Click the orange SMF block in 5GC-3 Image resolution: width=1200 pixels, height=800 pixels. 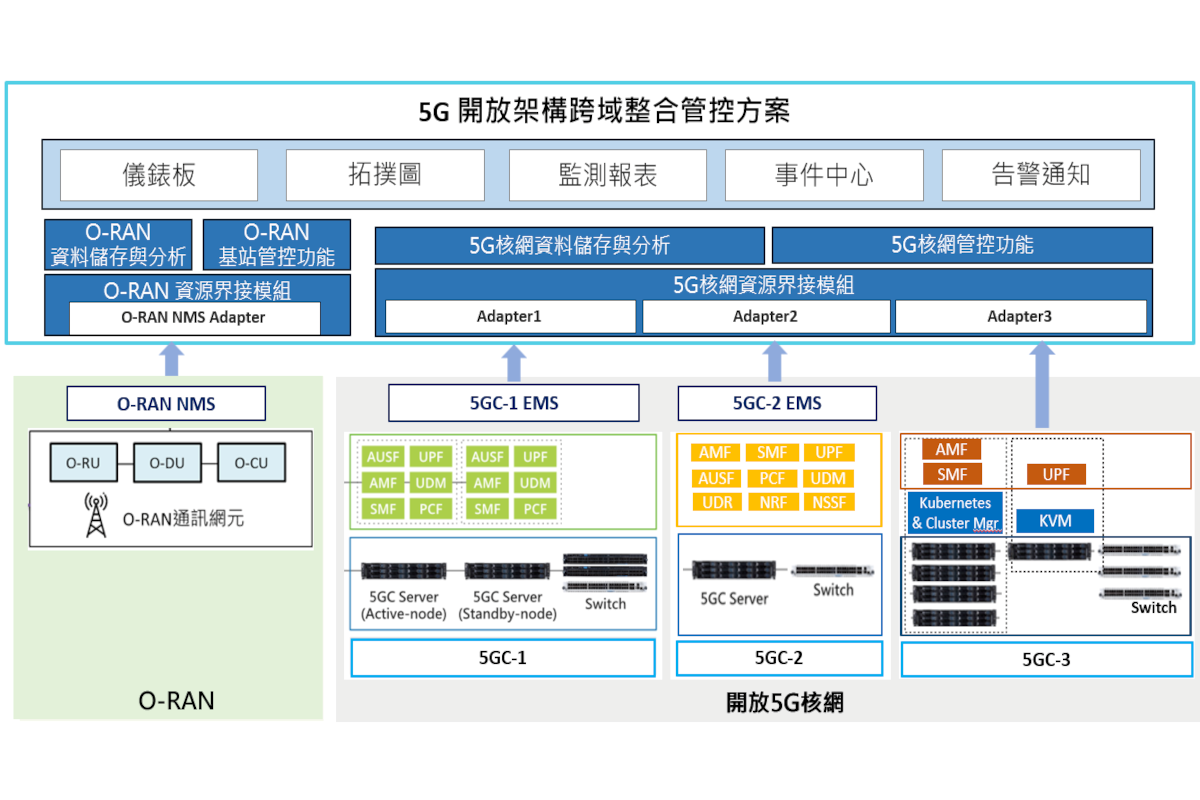(952, 474)
